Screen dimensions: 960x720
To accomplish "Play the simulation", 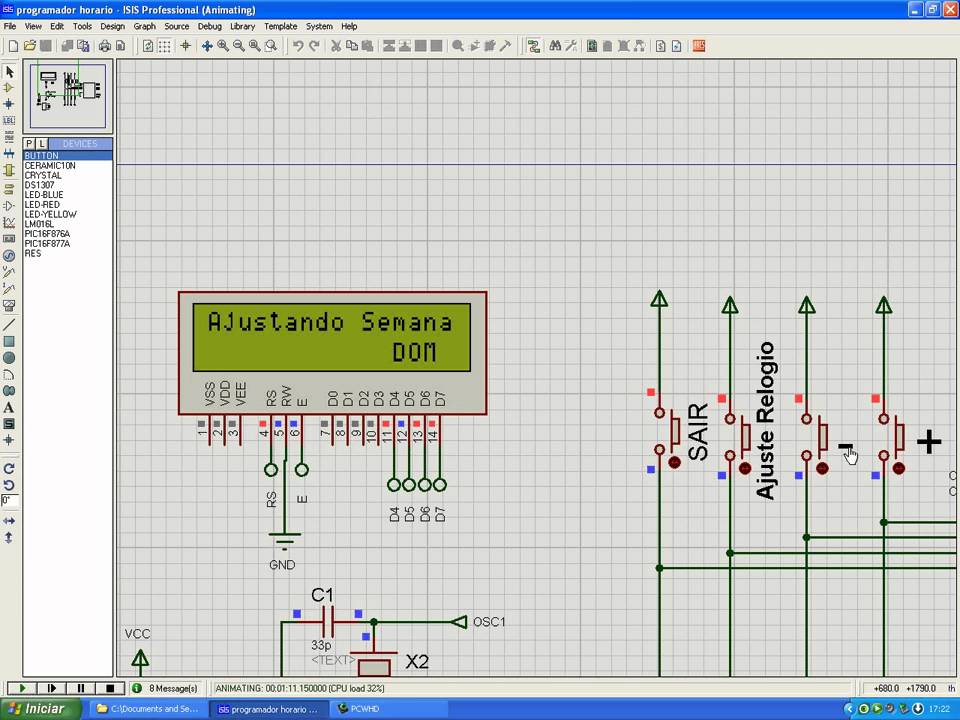I will [x=22, y=688].
